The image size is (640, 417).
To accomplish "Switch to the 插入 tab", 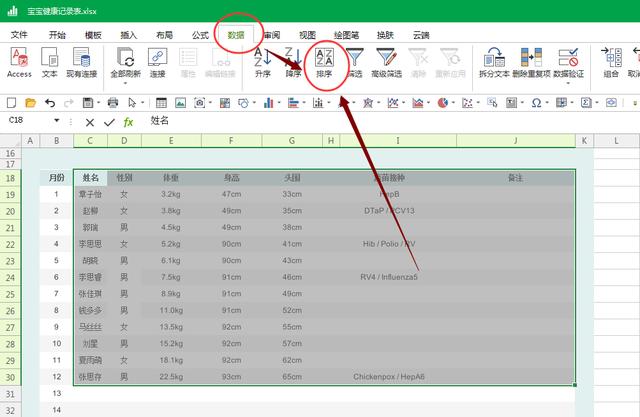I will 129,35.
